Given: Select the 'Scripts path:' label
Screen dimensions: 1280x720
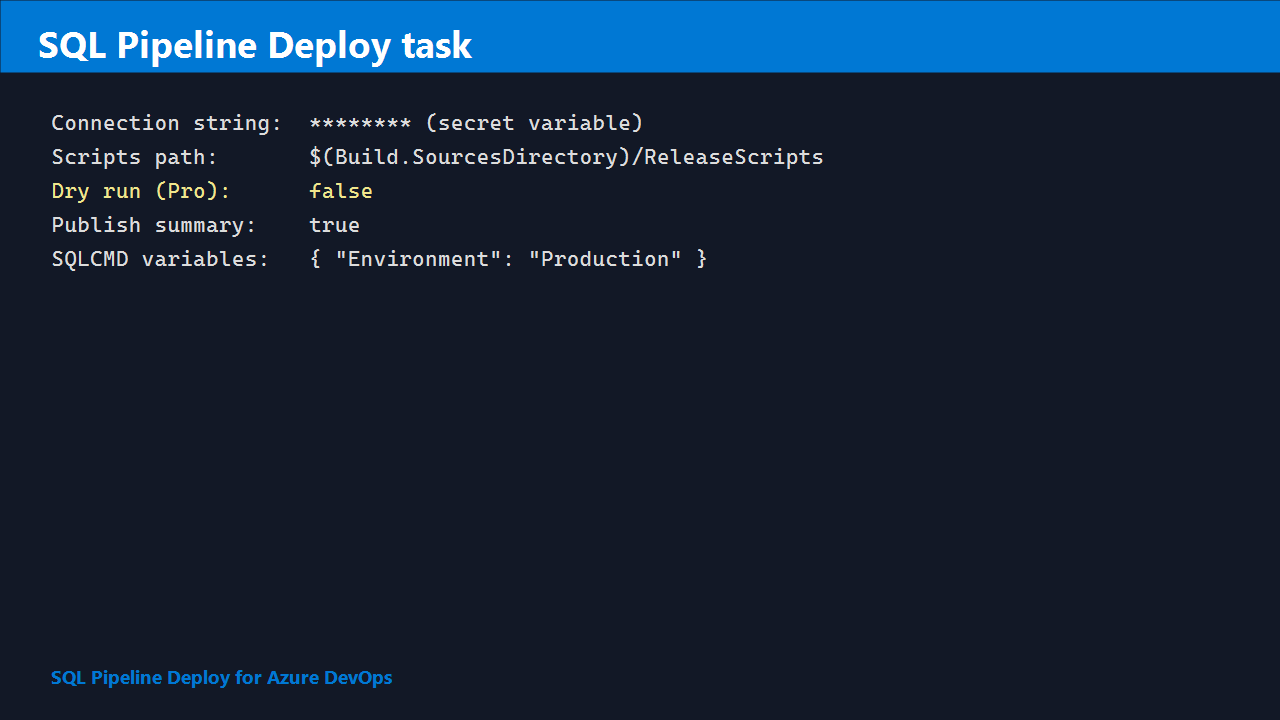Looking at the screenshot, I should 135,157.
